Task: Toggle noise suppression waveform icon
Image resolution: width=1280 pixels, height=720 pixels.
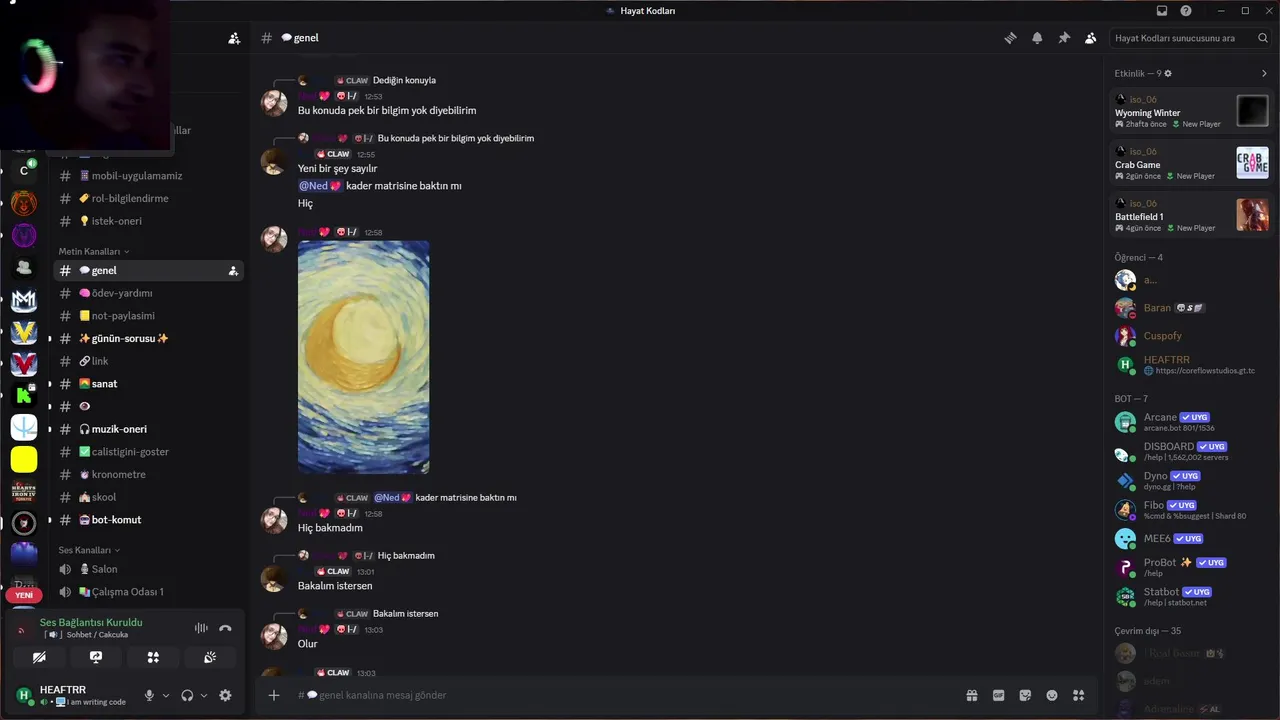Action: [201, 628]
